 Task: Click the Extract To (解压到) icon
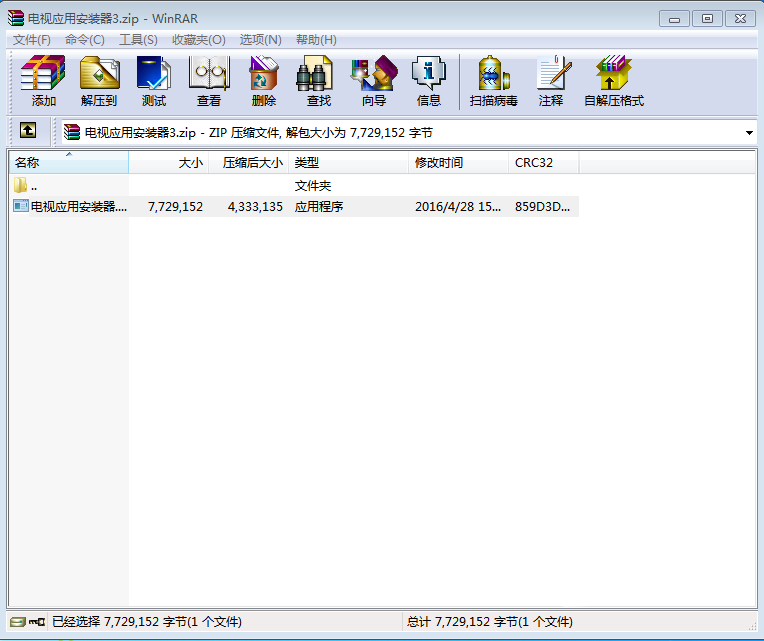[99, 73]
